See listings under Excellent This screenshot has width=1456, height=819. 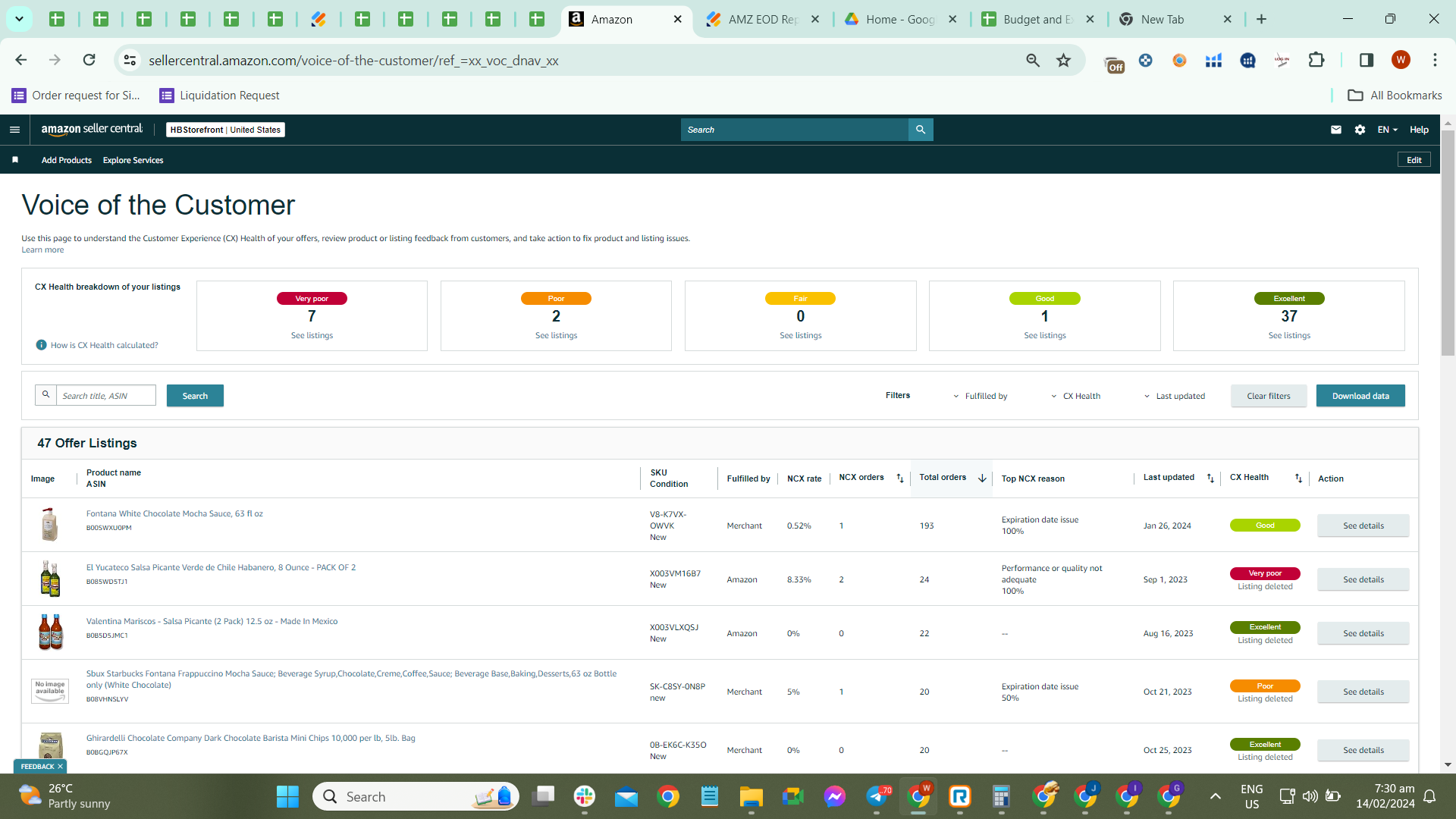click(1289, 335)
